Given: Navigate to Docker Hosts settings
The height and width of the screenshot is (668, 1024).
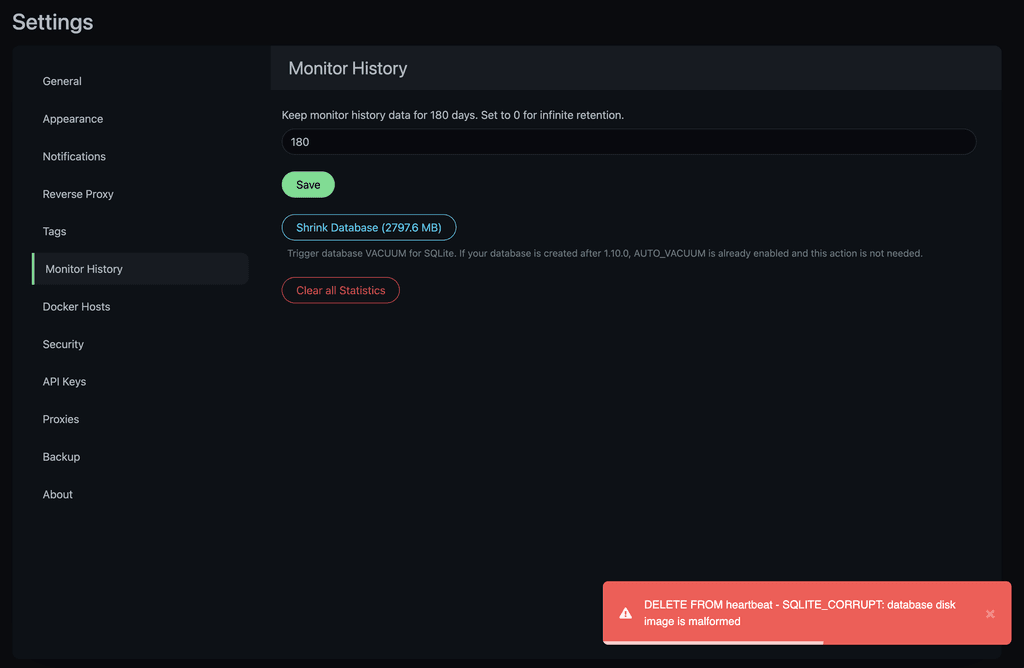Looking at the screenshot, I should click(x=76, y=306).
